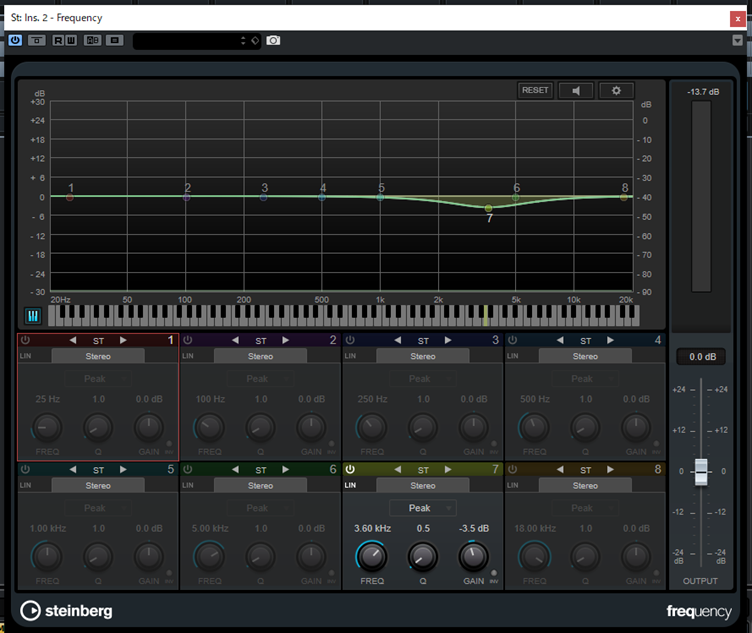
Task: Select the Stereo tab of band 3
Action: [423, 356]
